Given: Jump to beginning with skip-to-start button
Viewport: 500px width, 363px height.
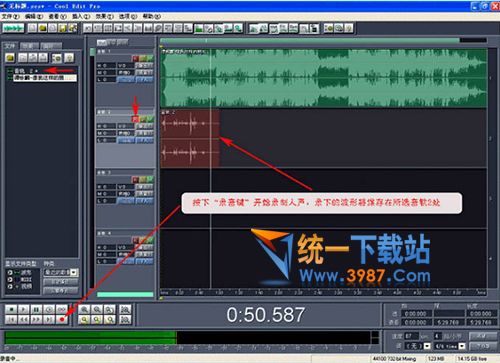Looking at the screenshot, I should [x=11, y=319].
